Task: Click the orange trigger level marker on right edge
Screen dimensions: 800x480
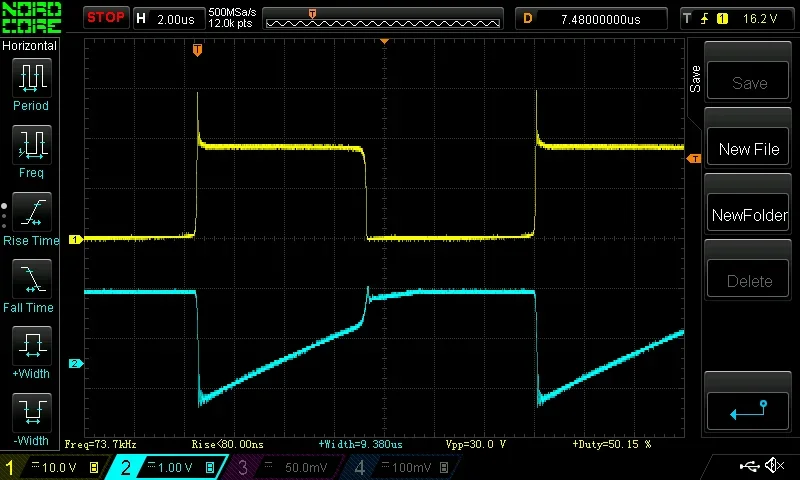Action: click(x=693, y=159)
